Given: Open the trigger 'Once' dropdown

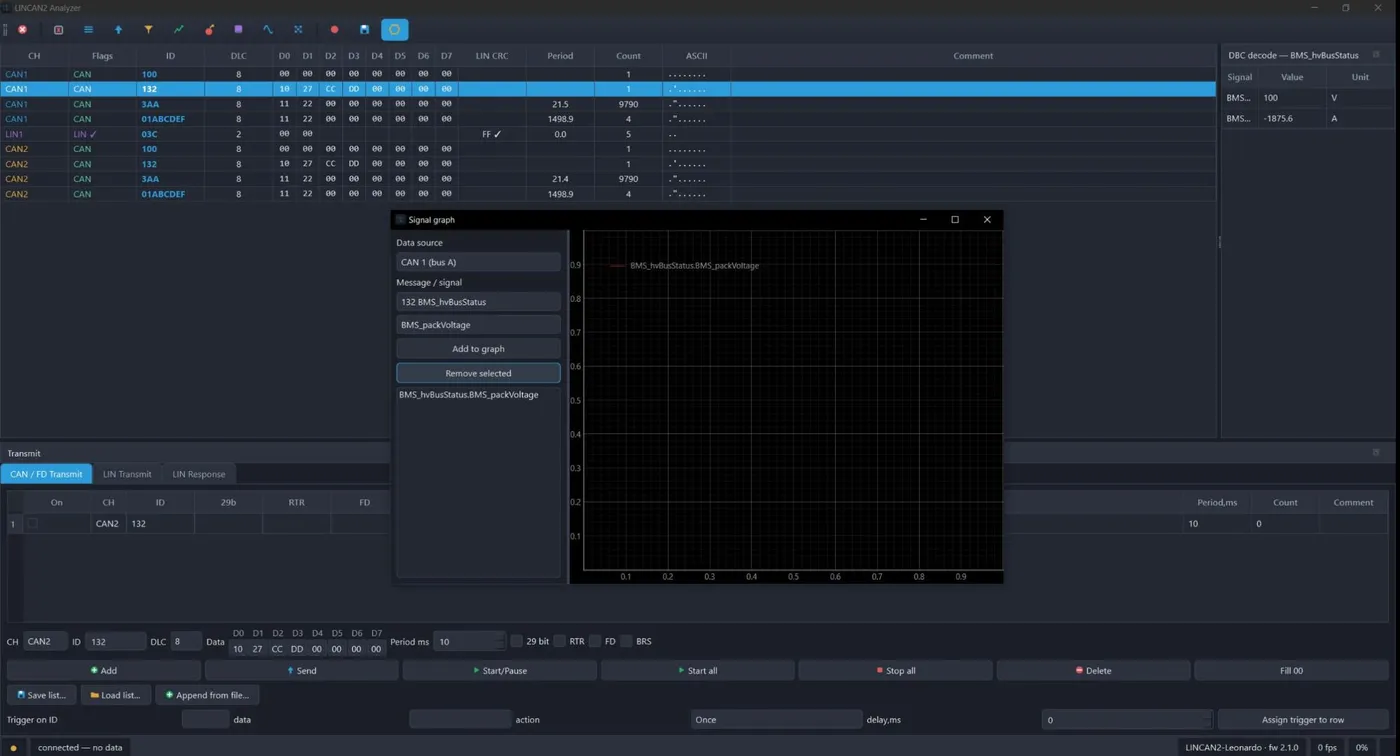Looking at the screenshot, I should [x=776, y=719].
